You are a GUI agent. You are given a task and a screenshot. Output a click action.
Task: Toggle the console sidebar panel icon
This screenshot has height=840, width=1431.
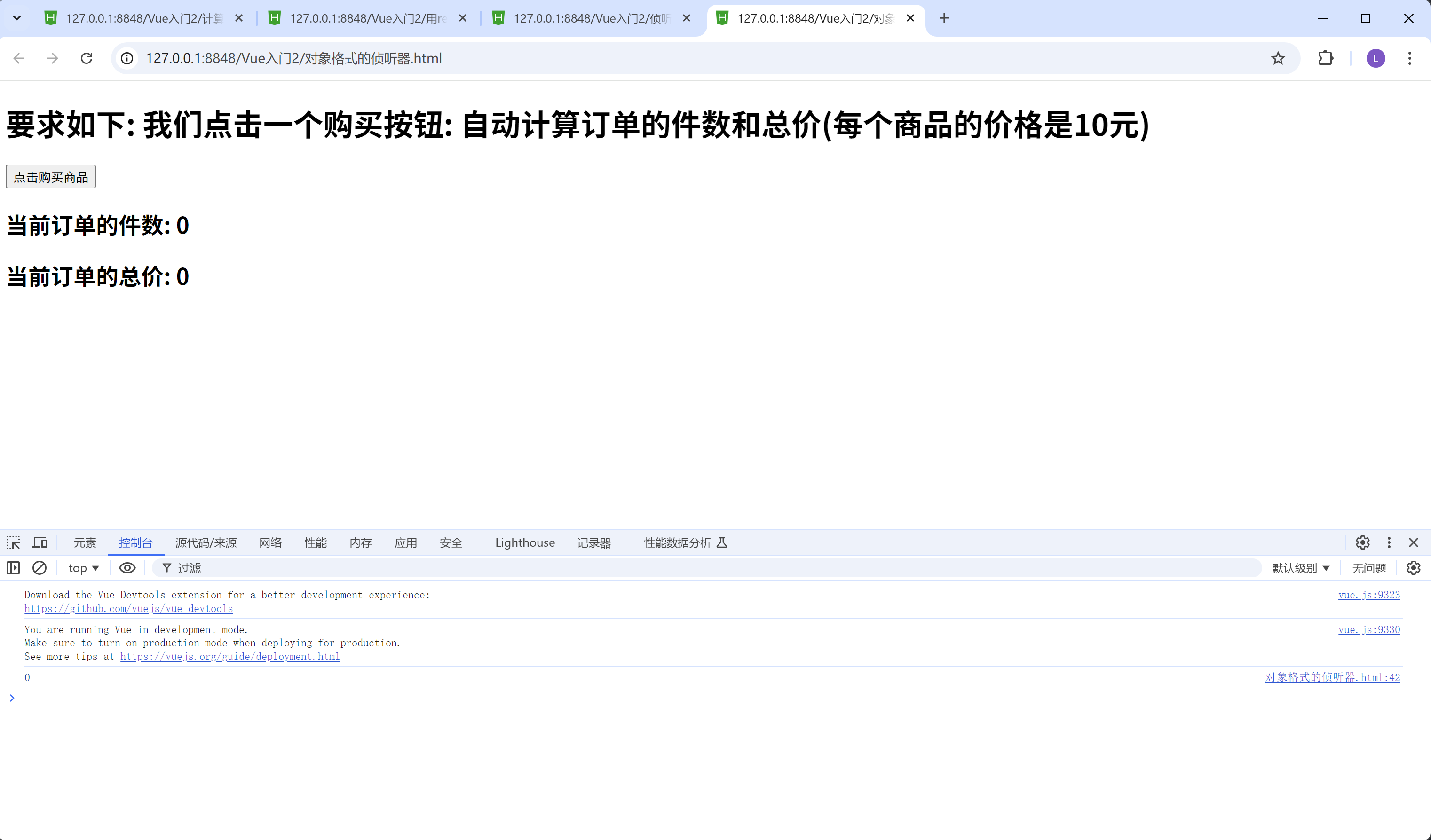[13, 567]
